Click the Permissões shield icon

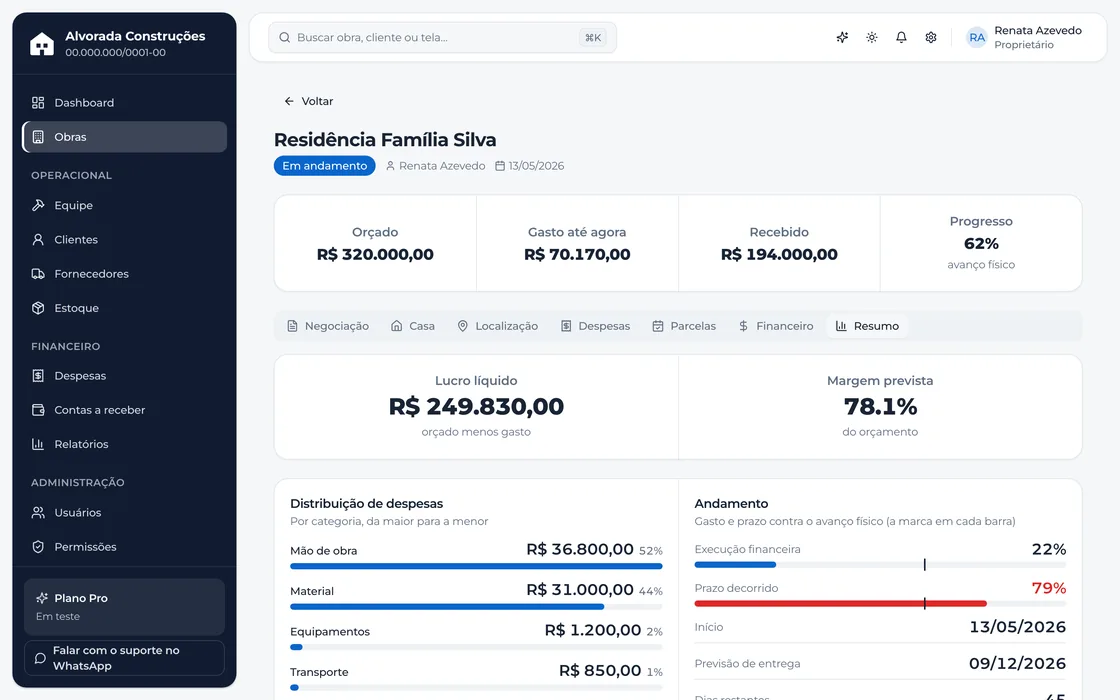click(38, 547)
